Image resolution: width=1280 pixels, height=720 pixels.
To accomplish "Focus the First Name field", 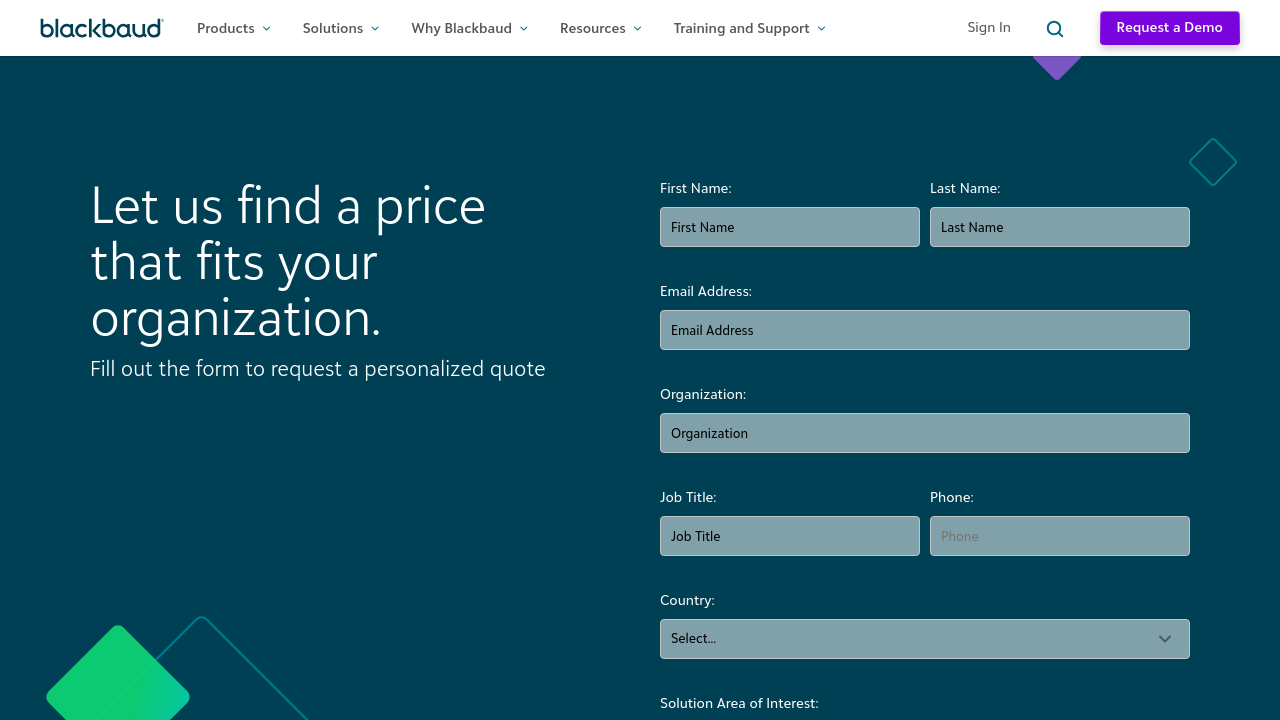I will 789,227.
